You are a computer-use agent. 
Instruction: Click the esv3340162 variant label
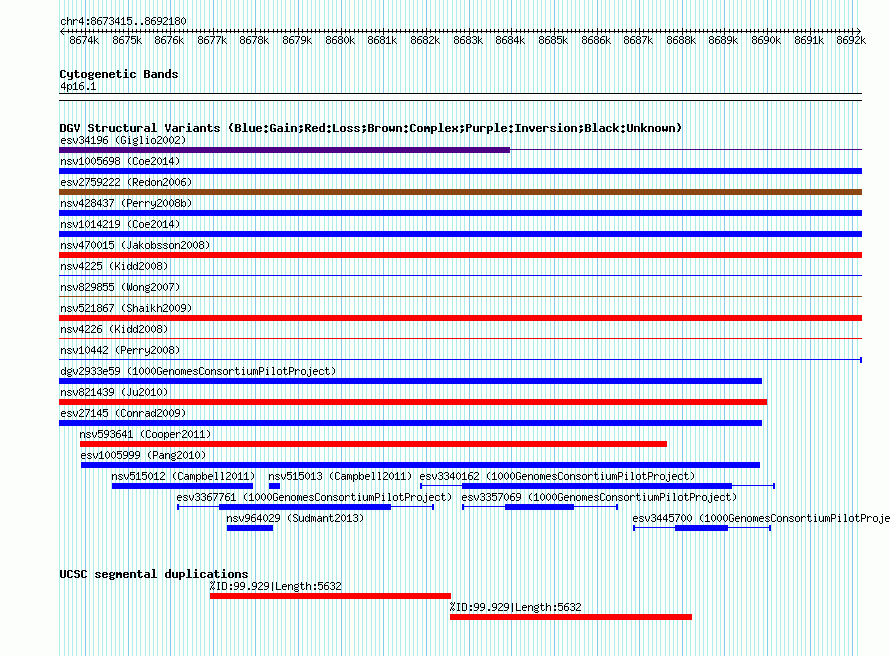pyautogui.click(x=557, y=476)
